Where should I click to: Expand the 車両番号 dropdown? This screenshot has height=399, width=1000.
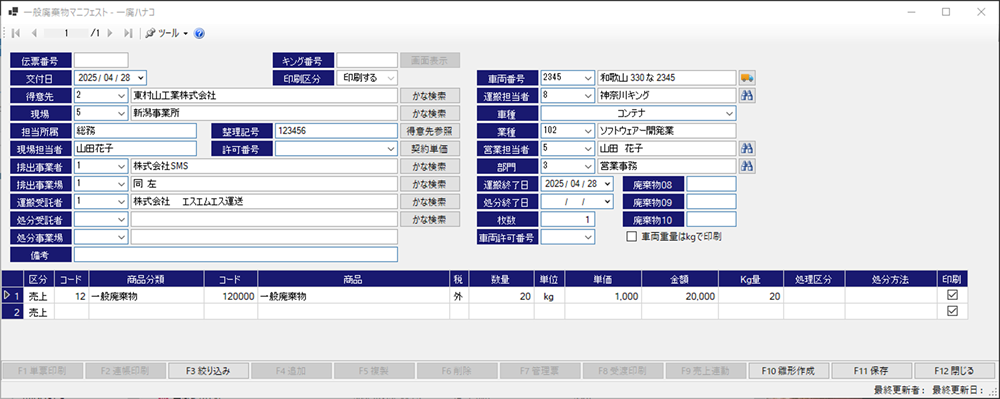(x=589, y=78)
